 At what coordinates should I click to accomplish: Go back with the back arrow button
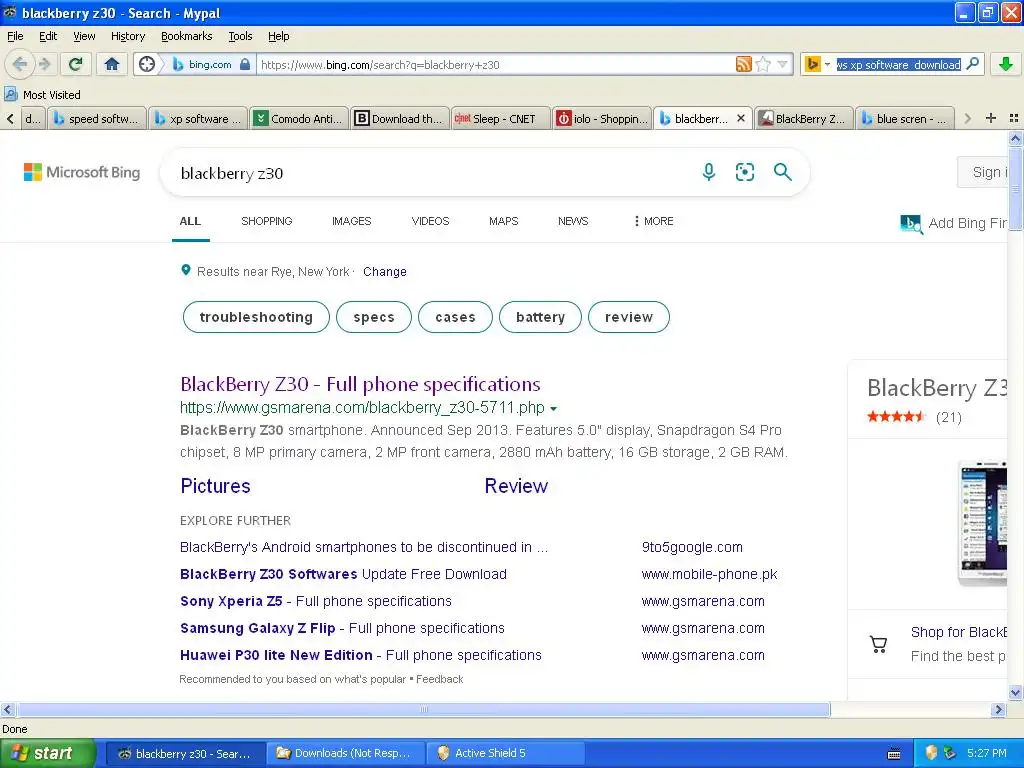pos(19,64)
